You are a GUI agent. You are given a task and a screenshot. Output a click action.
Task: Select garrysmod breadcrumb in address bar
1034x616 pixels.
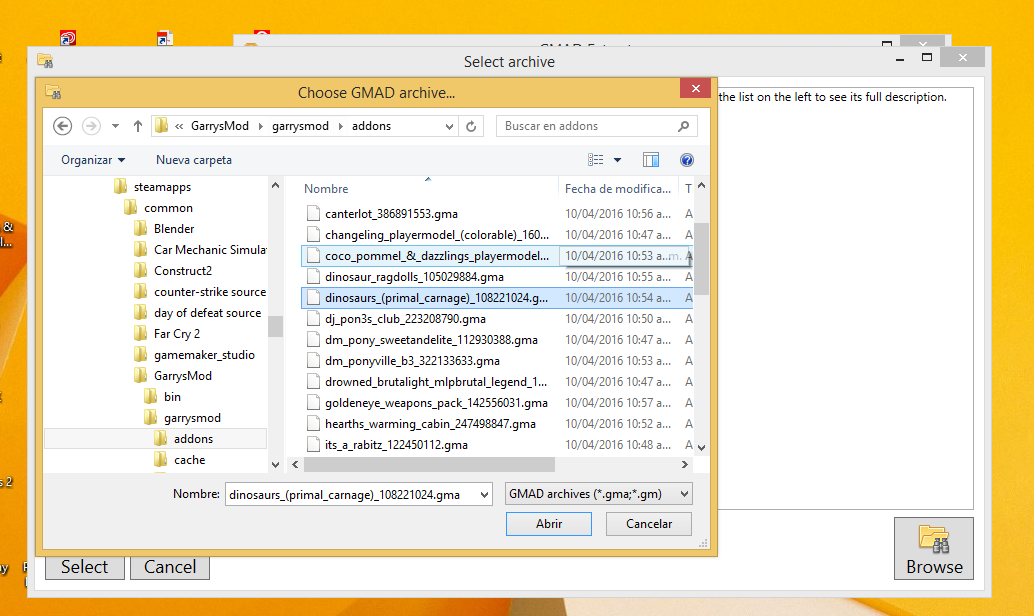300,126
